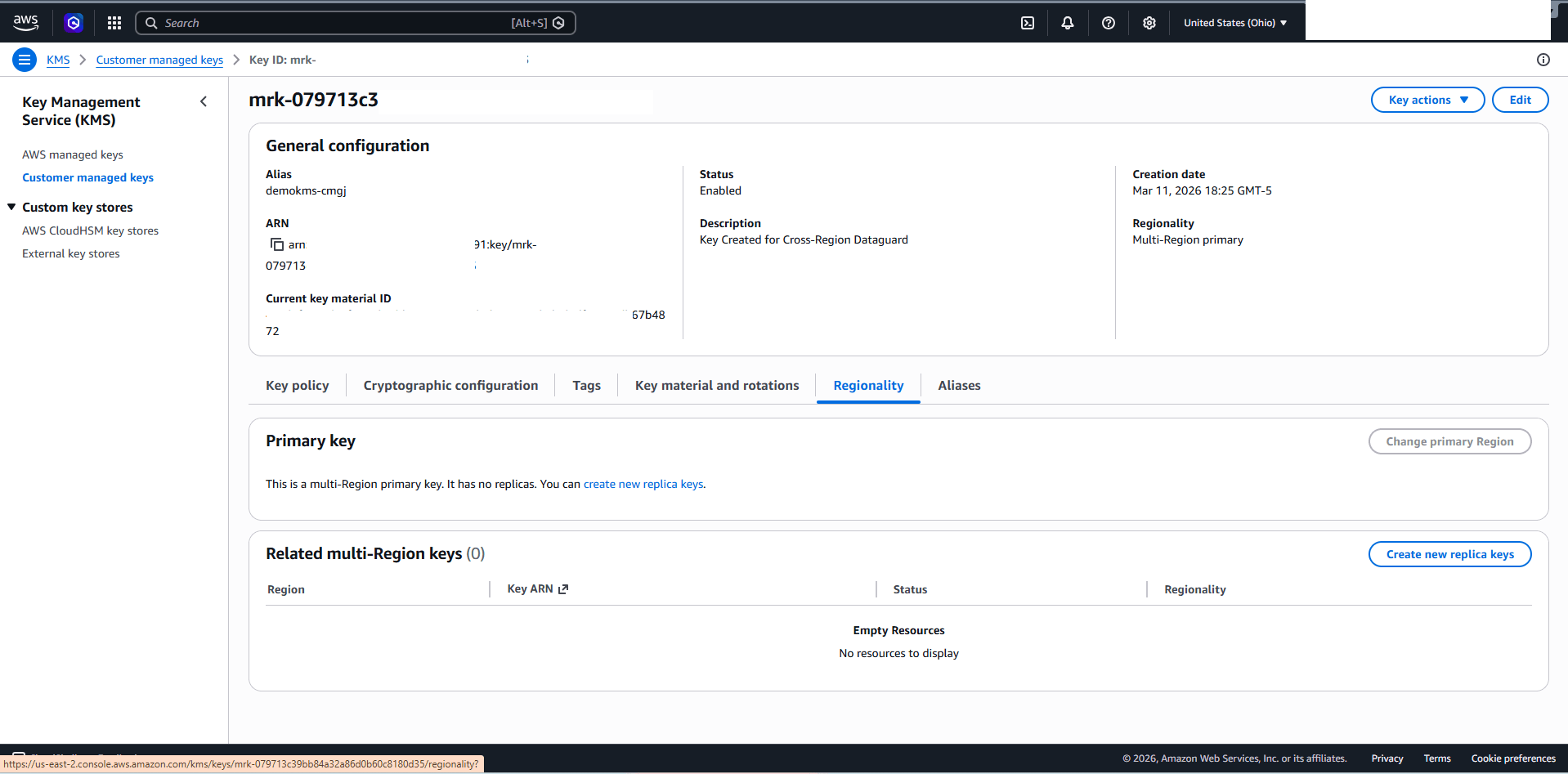Click the pinned KMS service icon
The height and width of the screenshot is (774, 1568).
[73, 22]
